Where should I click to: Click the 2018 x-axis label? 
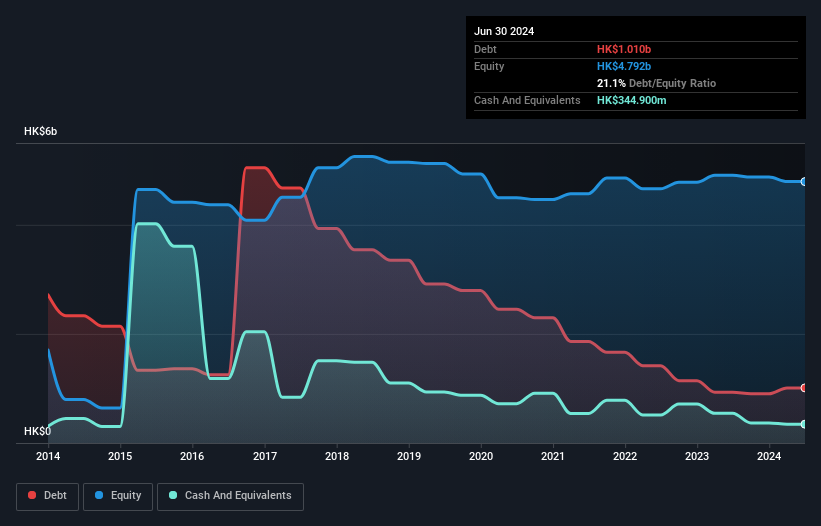point(337,456)
